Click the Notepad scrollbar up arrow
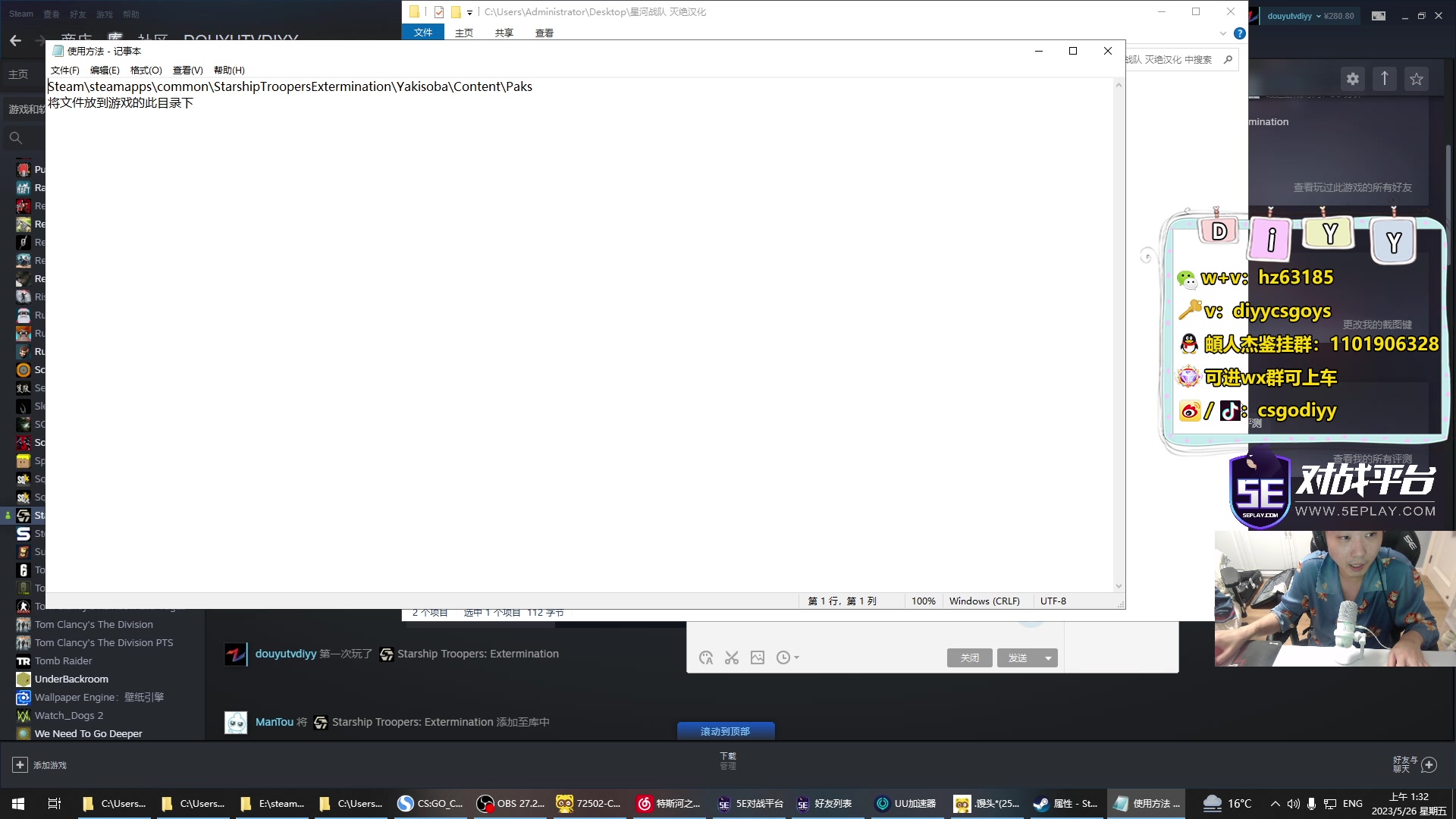 (1119, 84)
